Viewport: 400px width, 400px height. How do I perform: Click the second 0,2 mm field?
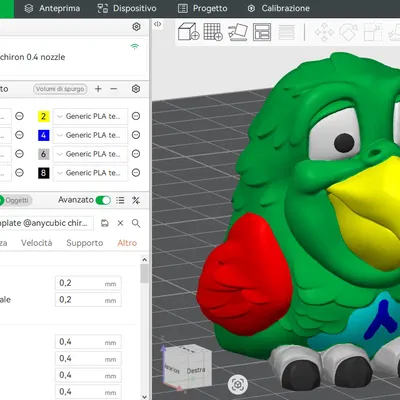pos(88,300)
